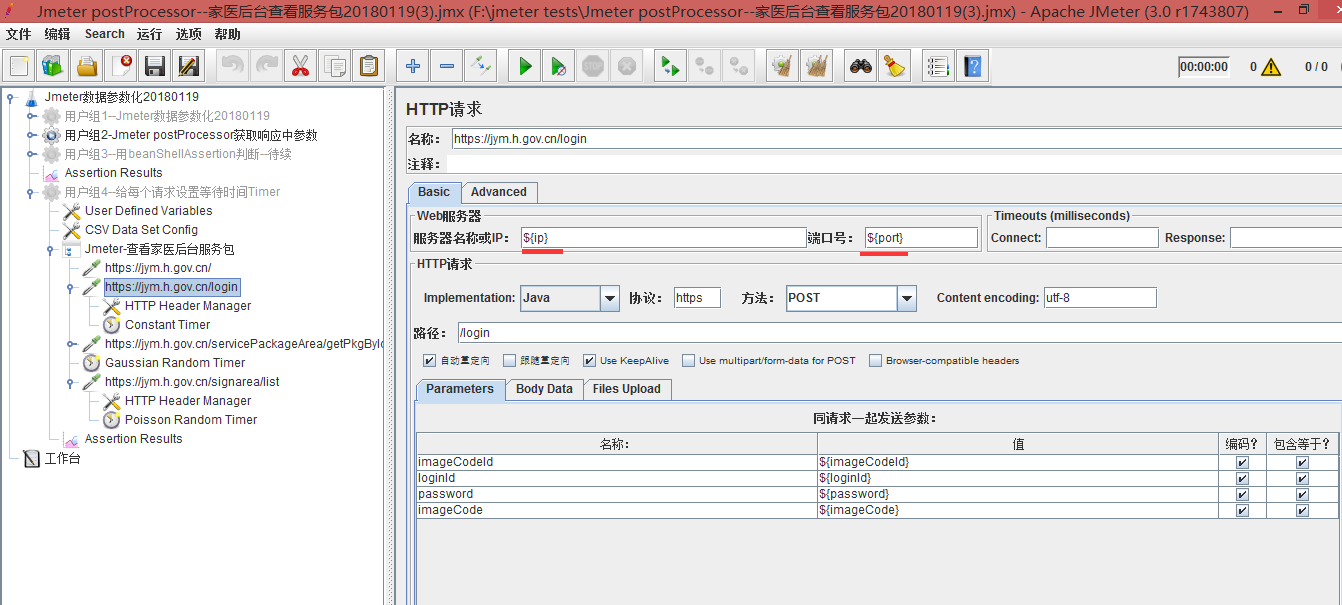Toggle 编码 checkbox in imageCodeId row

click(x=1242, y=462)
